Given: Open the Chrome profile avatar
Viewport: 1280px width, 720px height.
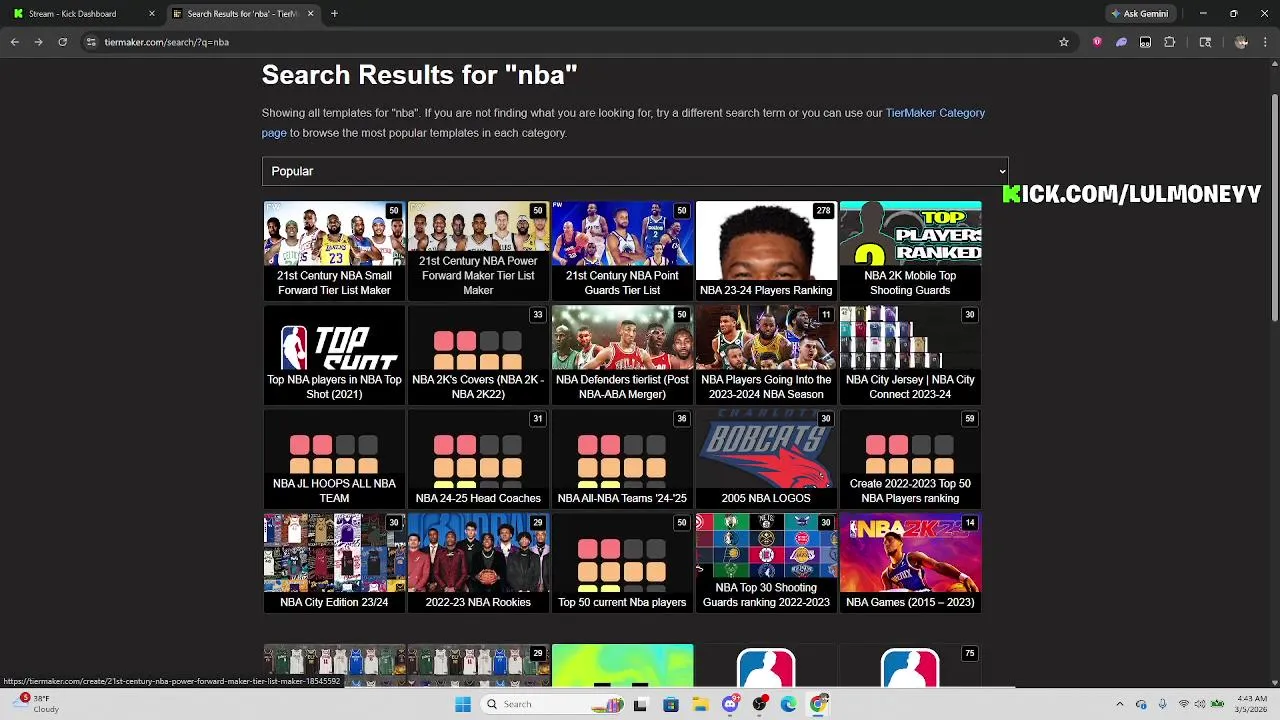Looking at the screenshot, I should click(1241, 42).
